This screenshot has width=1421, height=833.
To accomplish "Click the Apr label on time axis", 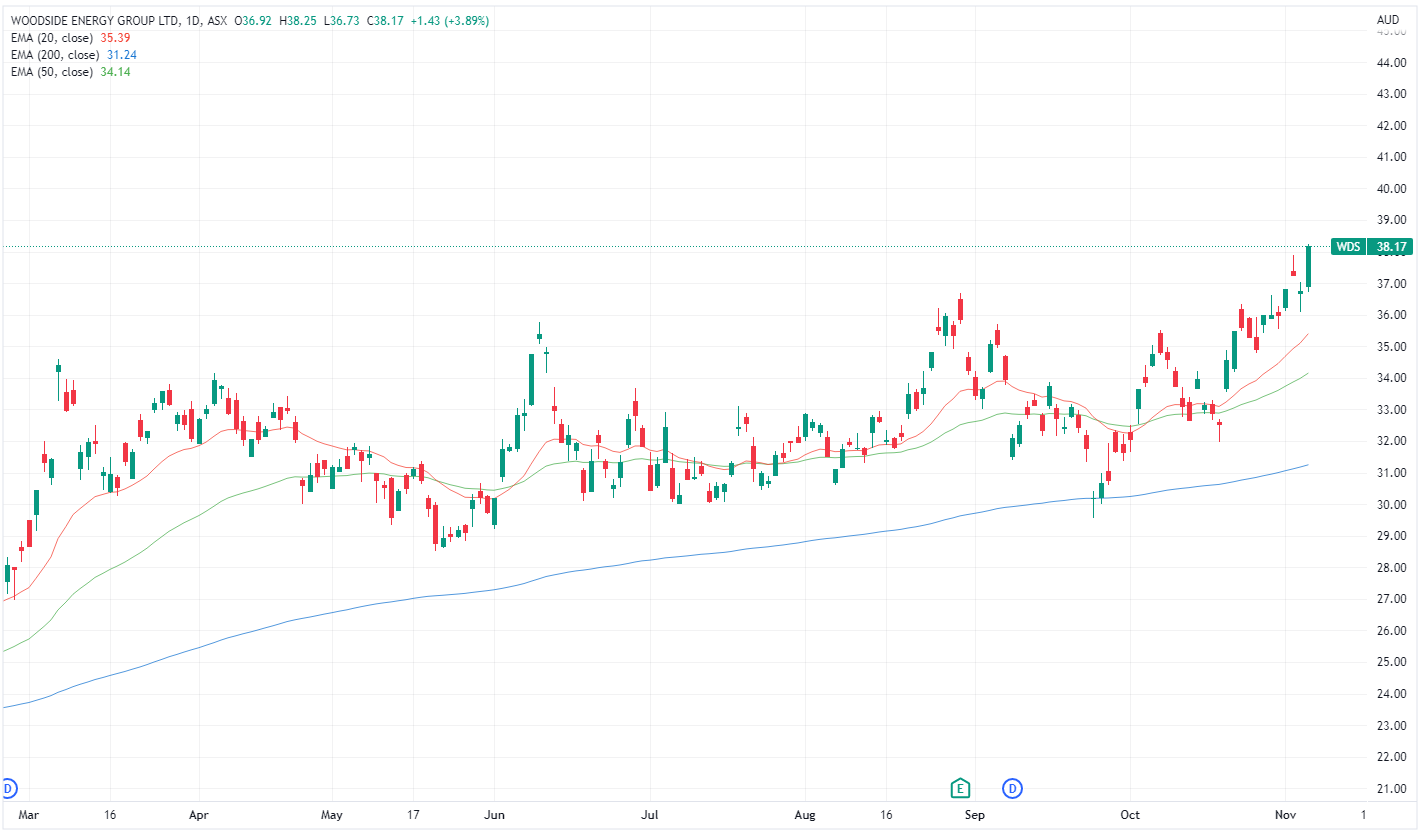I will point(200,815).
